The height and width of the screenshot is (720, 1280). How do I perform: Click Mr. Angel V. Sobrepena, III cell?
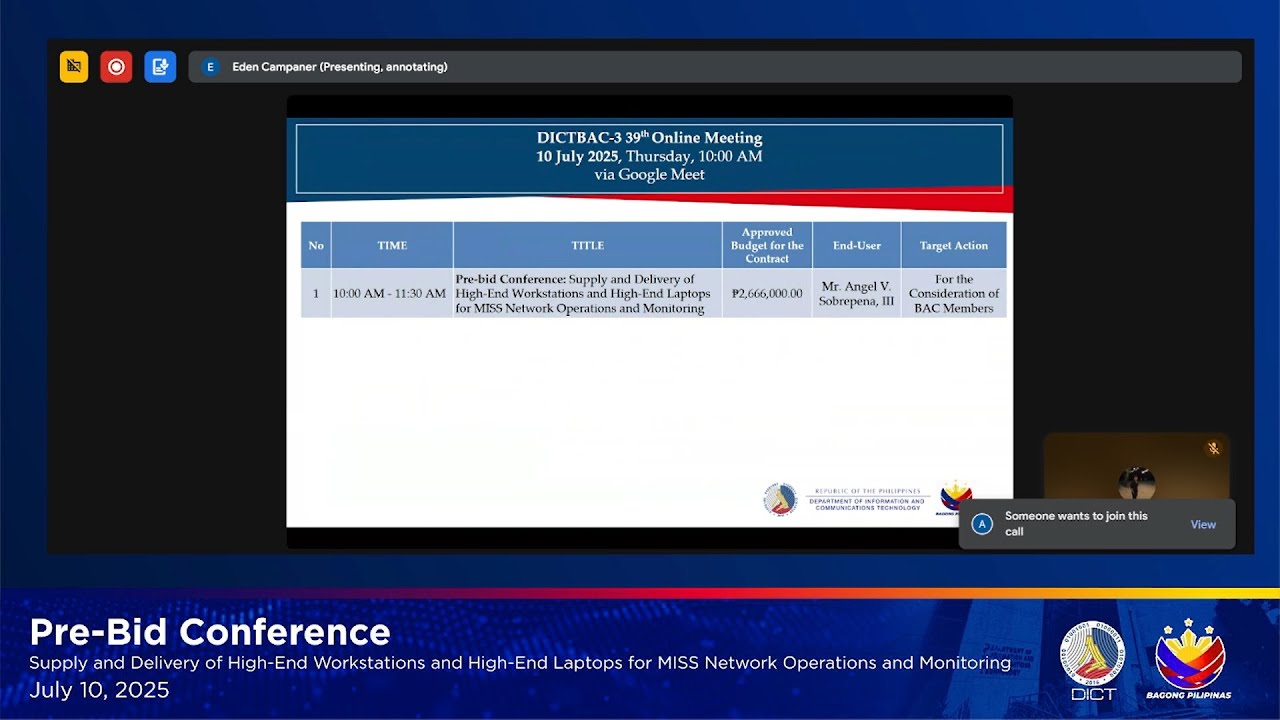click(857, 294)
